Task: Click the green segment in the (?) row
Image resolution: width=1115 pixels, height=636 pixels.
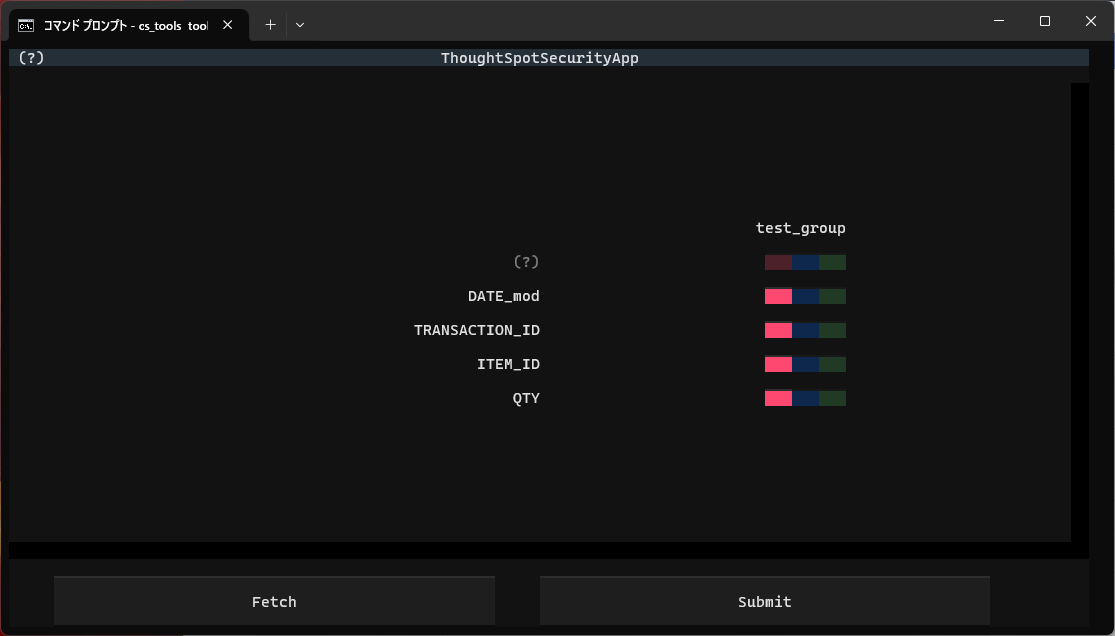Action: 833,263
